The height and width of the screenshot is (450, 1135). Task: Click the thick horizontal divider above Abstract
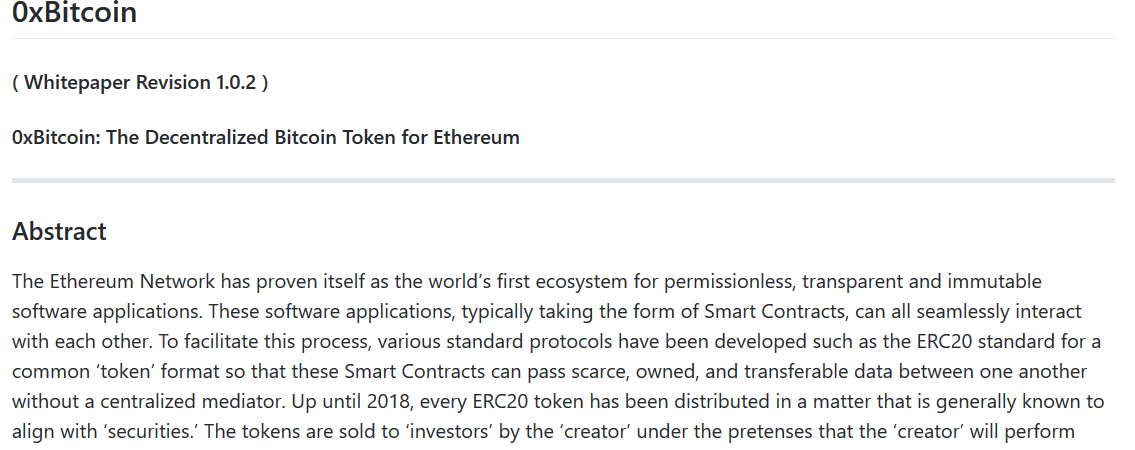563,180
